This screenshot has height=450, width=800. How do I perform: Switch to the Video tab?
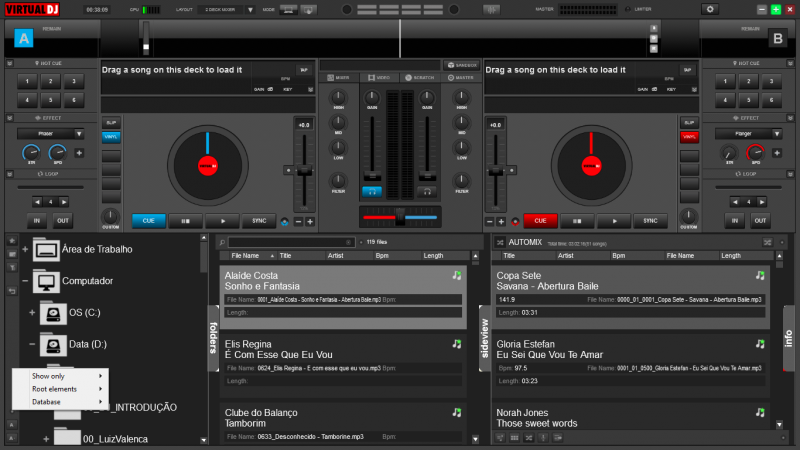379,78
